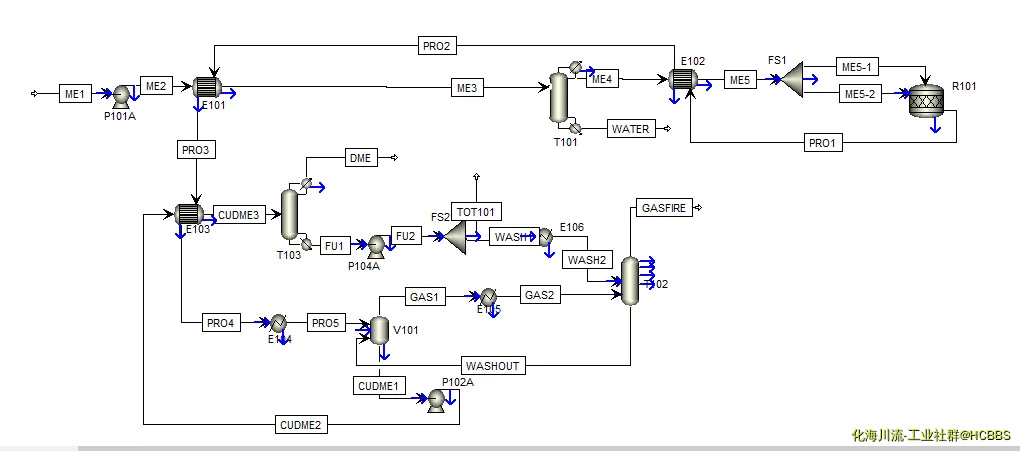Select the ME5-2 stream label
This screenshot has width=1020, height=451.
(861, 94)
